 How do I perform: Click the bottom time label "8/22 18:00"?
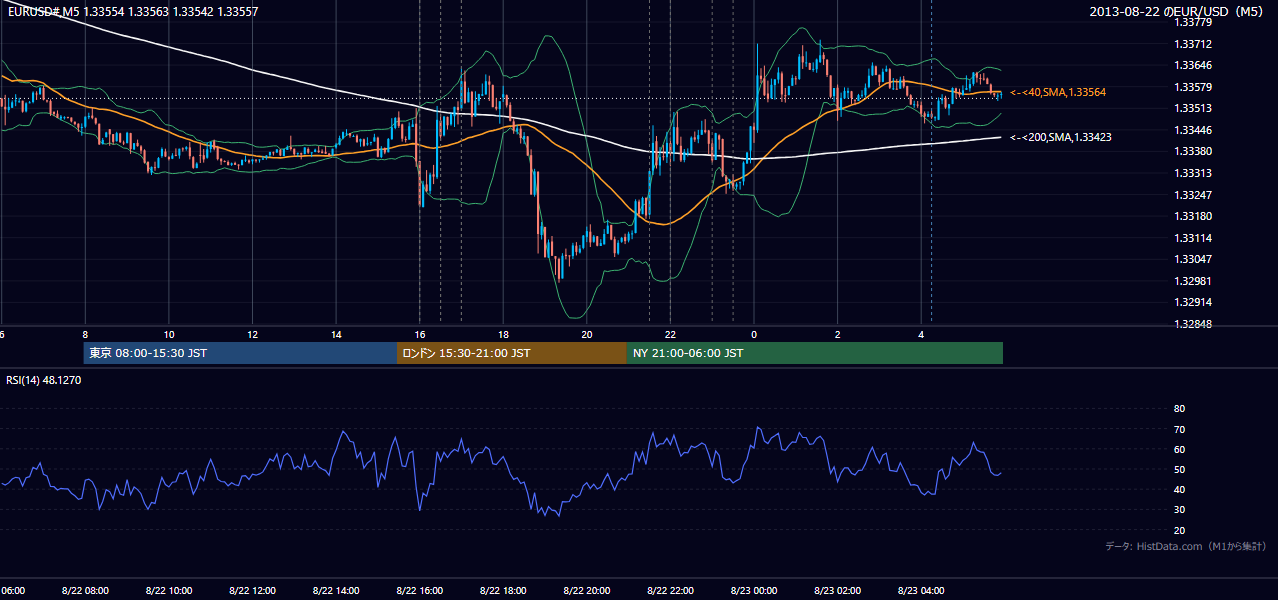(503, 591)
